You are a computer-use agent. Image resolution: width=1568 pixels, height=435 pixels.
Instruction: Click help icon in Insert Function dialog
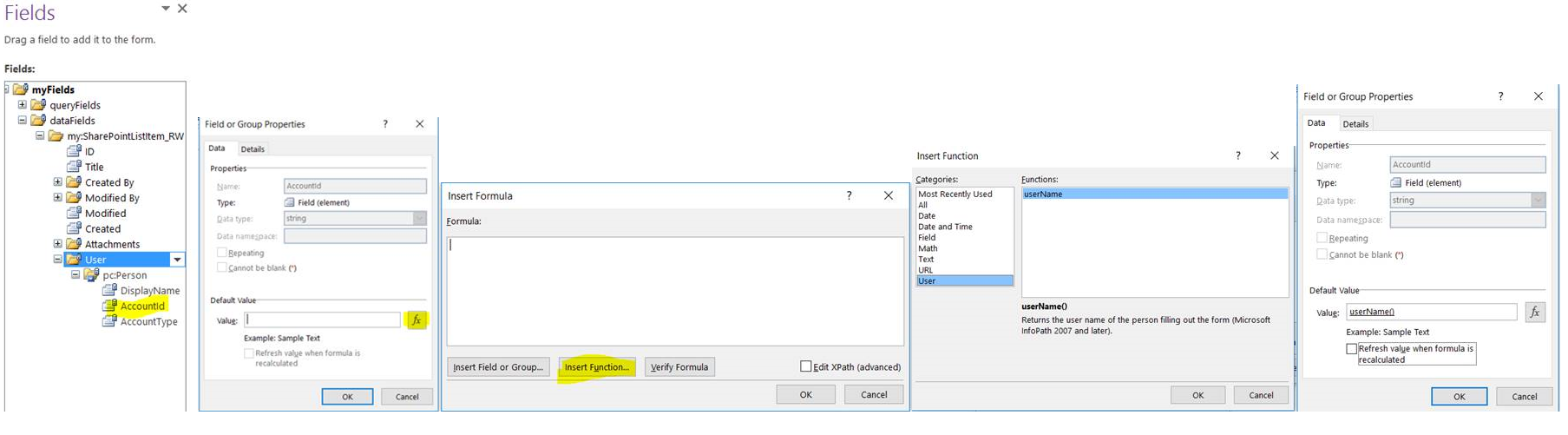[x=1237, y=156]
